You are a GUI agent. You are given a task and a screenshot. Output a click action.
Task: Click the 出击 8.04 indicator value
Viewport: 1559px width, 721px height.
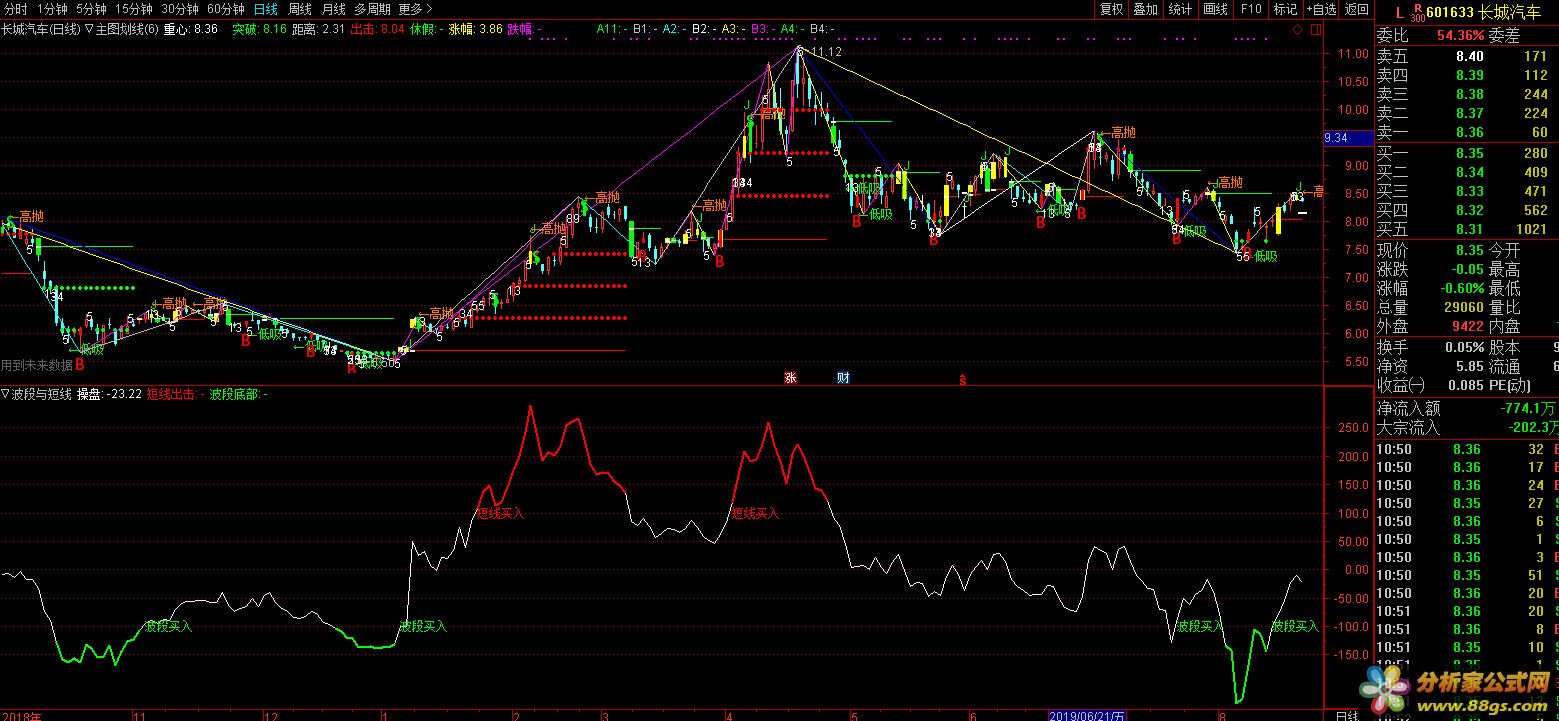tap(379, 29)
